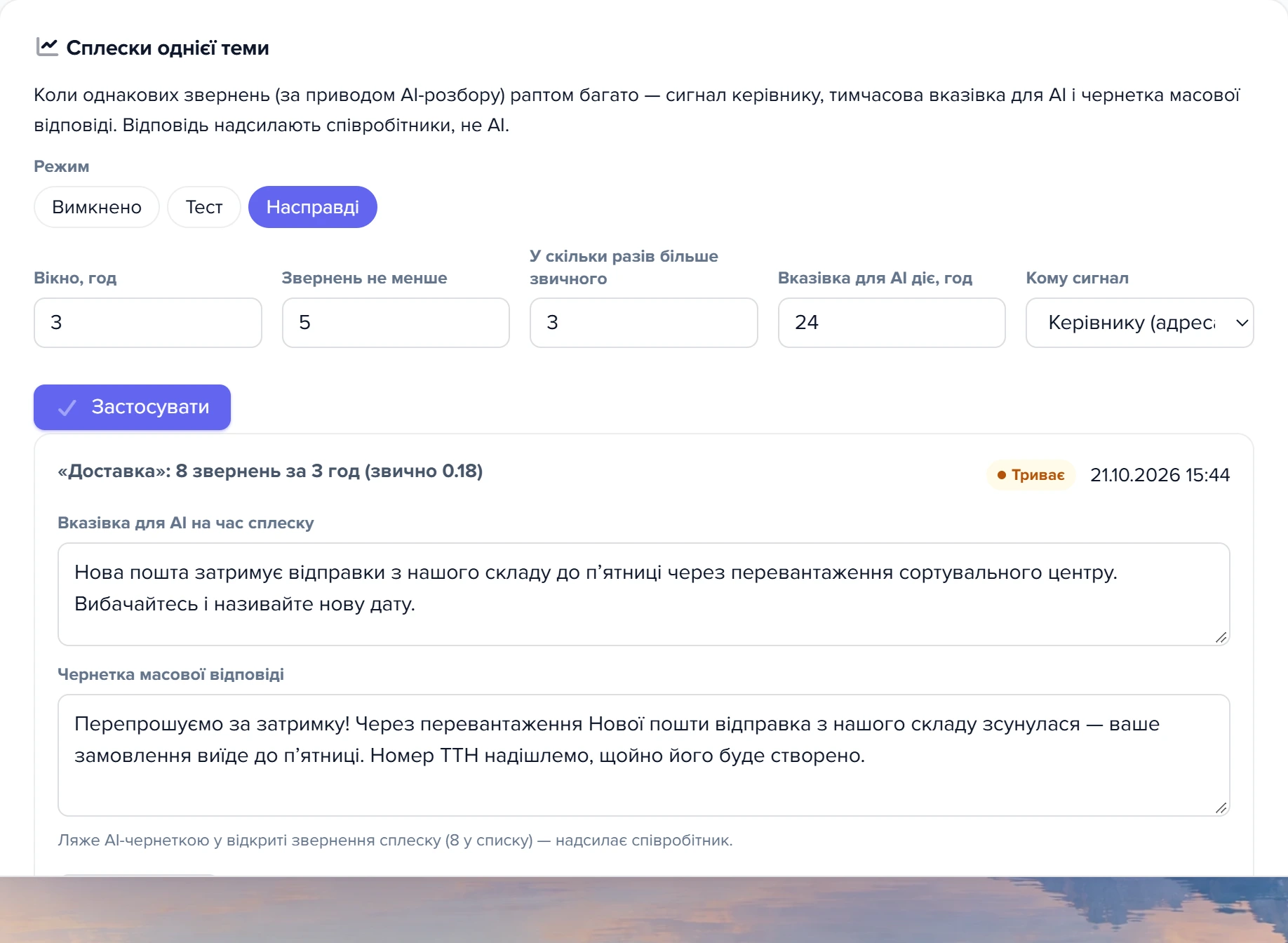Click the spike chart icon beside the heading

click(x=47, y=47)
